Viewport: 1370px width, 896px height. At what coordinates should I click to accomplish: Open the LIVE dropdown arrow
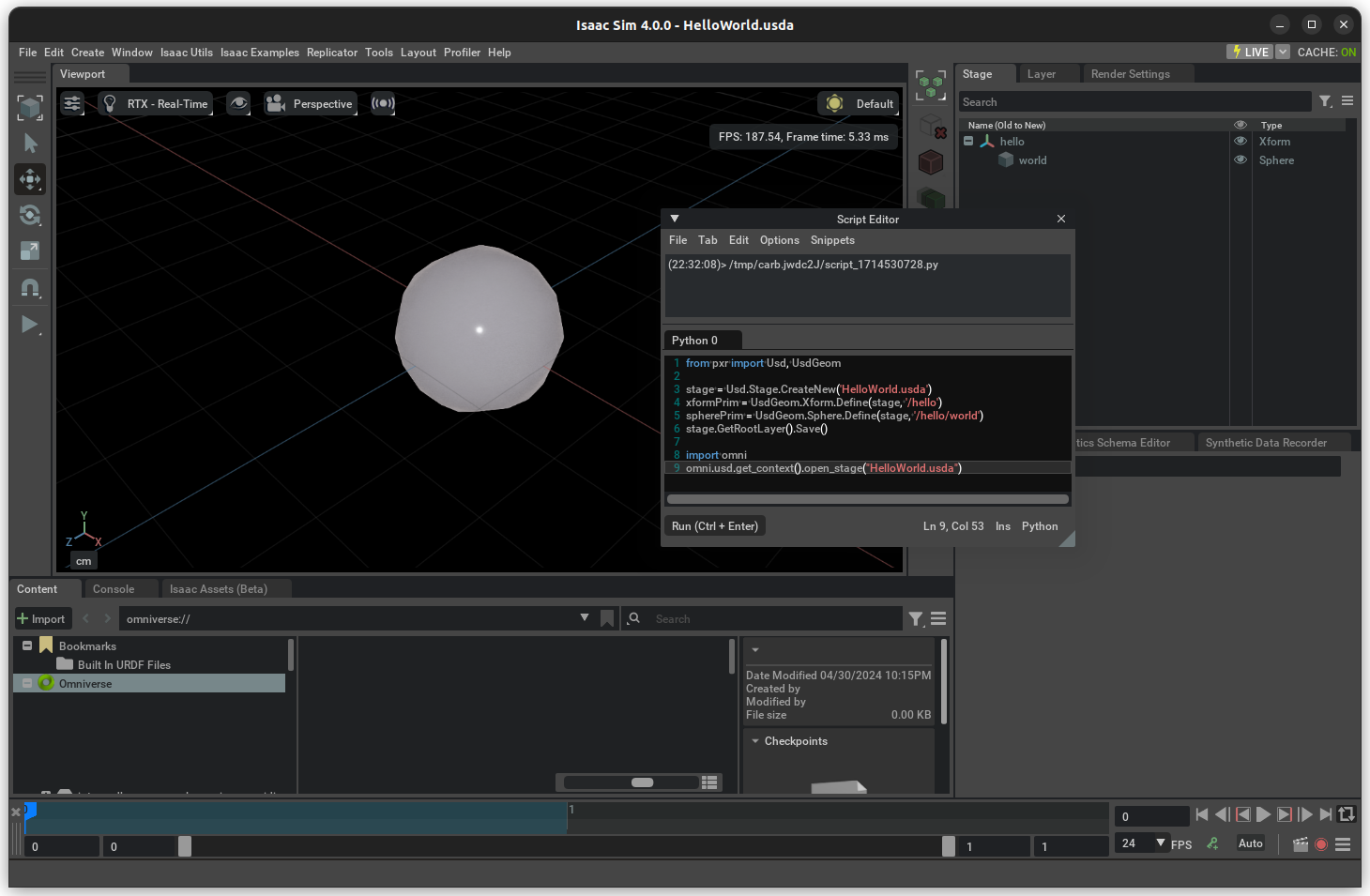(1283, 53)
